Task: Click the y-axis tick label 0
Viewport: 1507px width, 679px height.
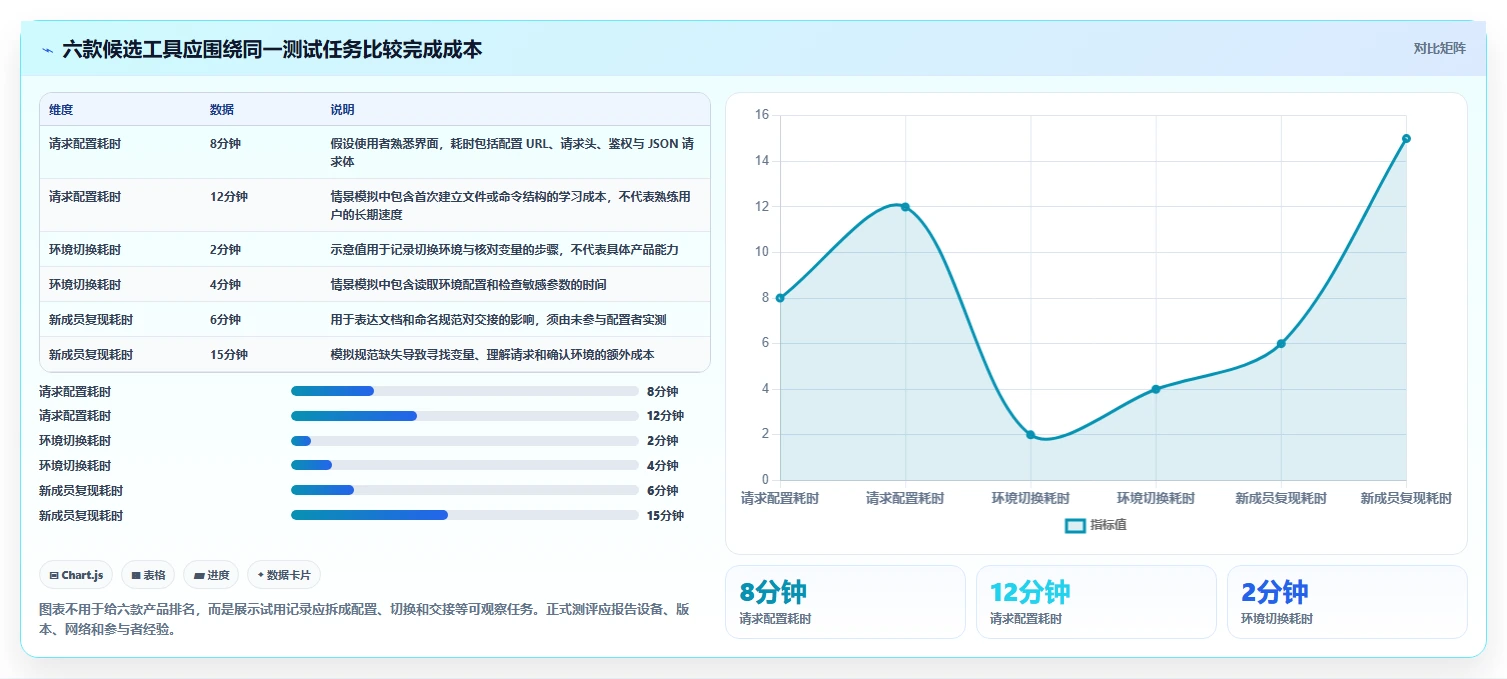Action: pyautogui.click(x=765, y=480)
